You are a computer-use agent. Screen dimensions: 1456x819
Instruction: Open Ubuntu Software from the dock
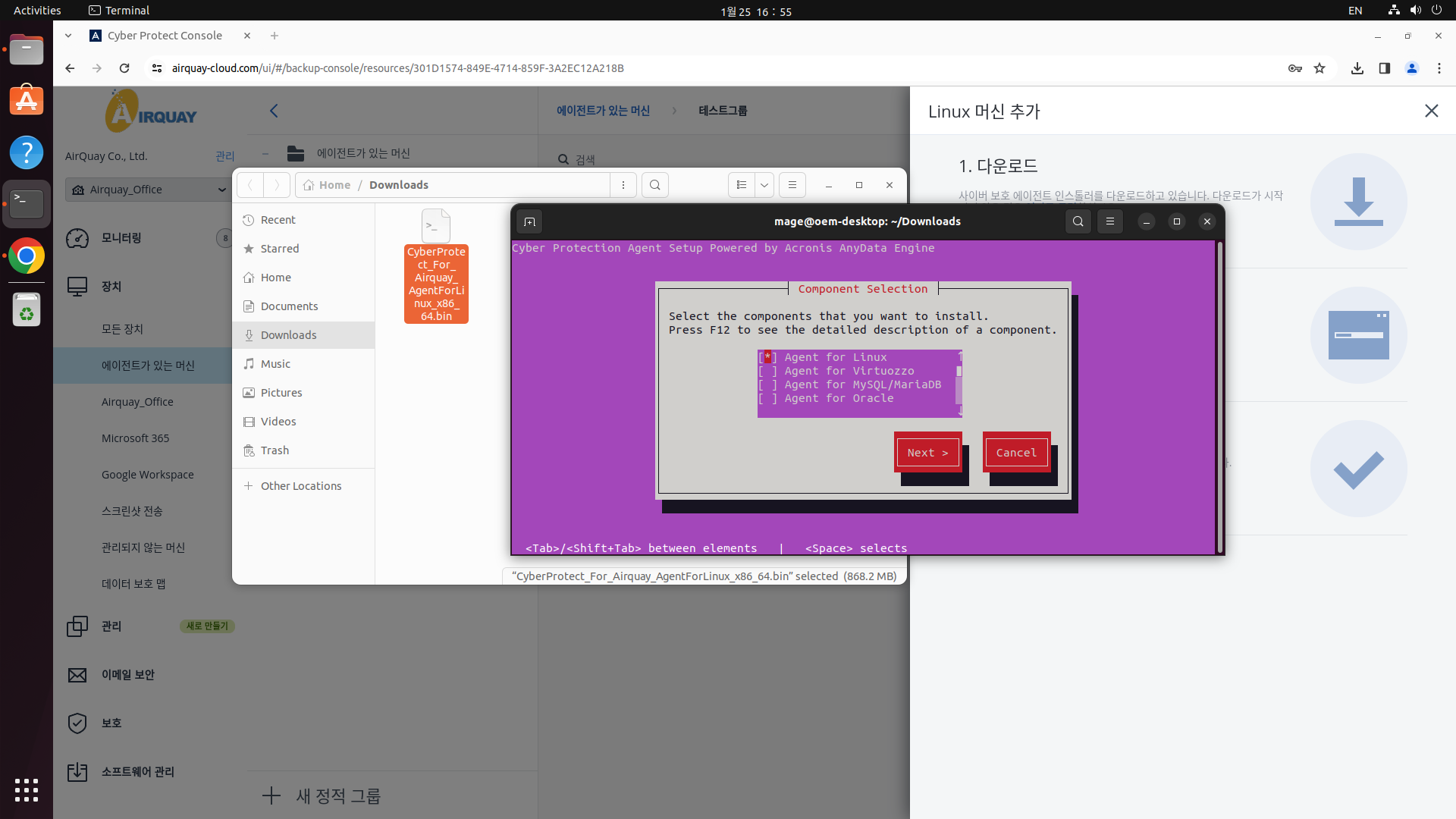[x=27, y=101]
